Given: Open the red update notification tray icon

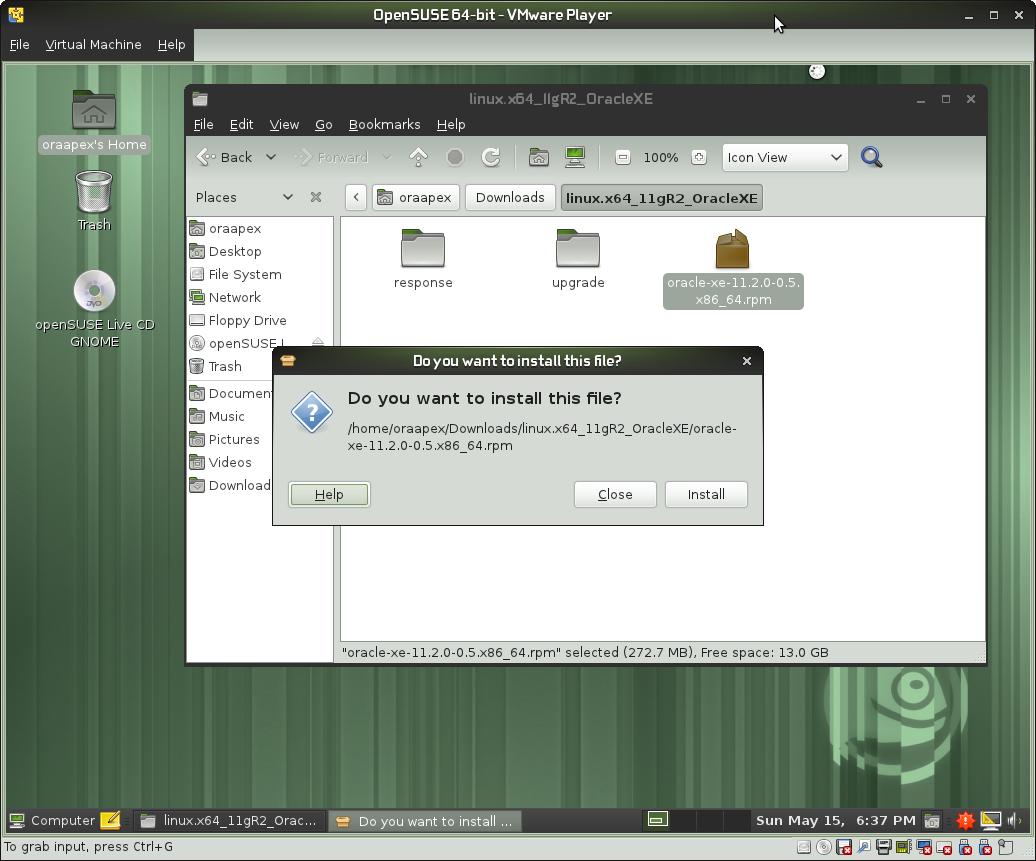Looking at the screenshot, I should (x=964, y=820).
